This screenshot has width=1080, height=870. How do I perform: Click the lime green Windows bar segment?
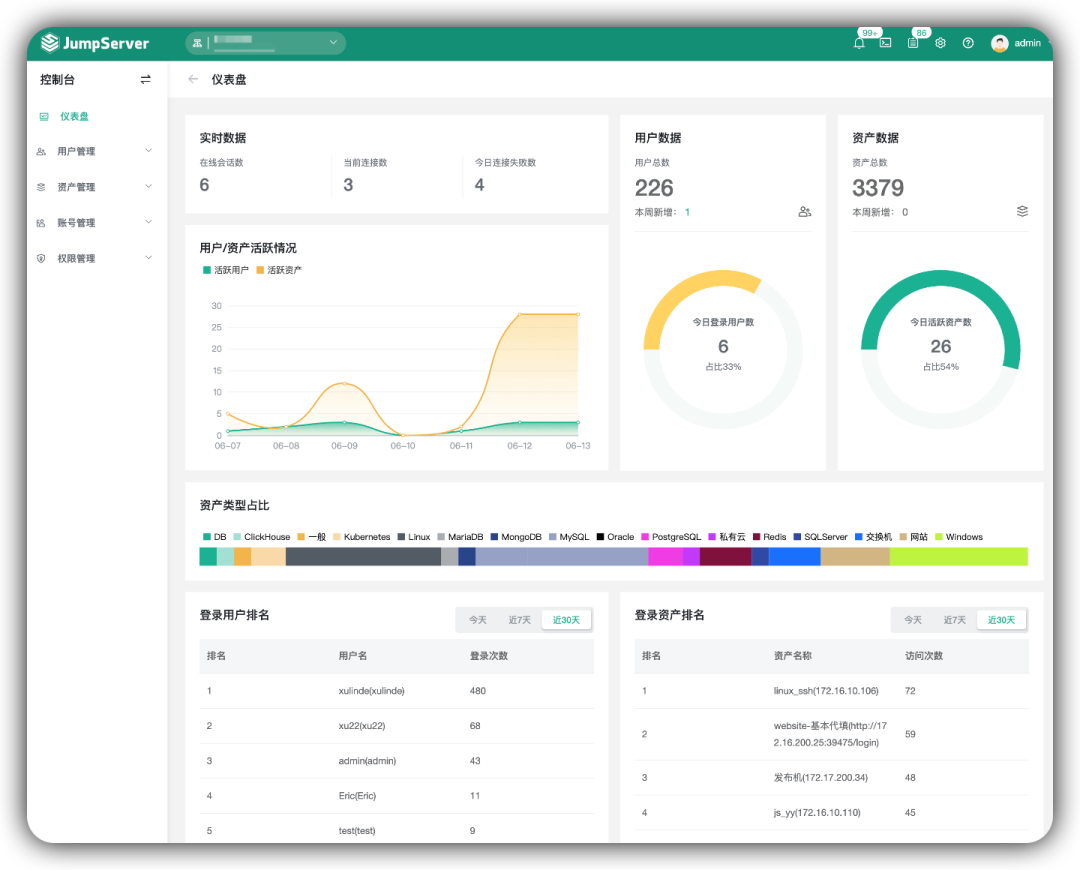[959, 557]
